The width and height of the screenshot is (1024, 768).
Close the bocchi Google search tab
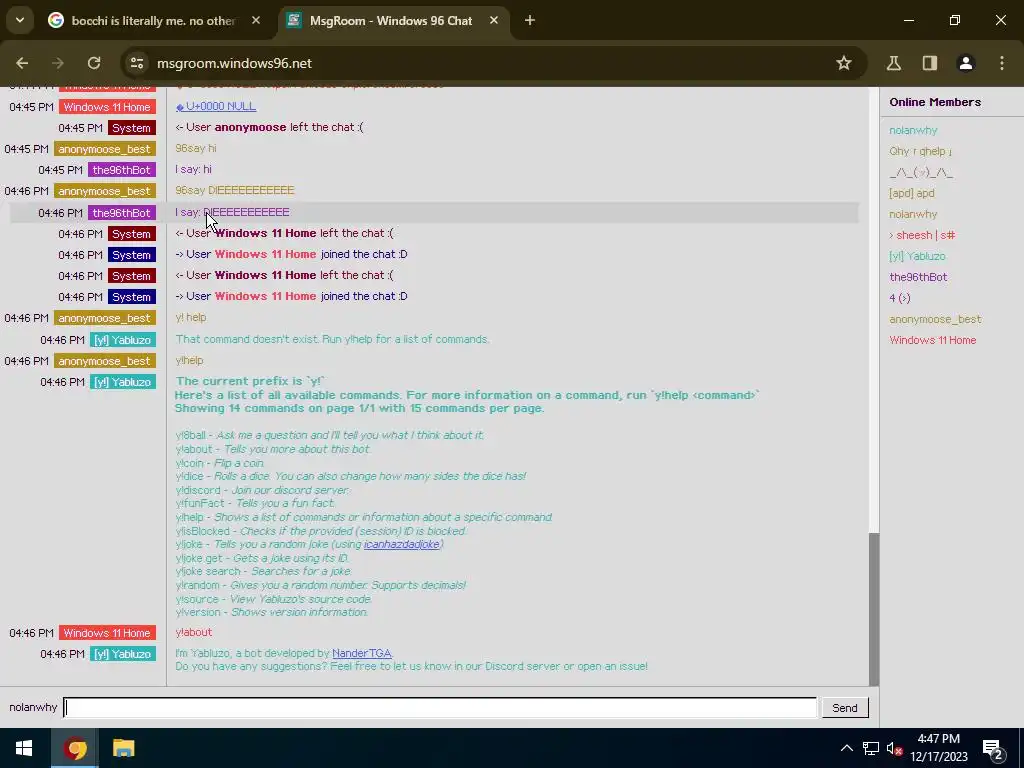(256, 21)
